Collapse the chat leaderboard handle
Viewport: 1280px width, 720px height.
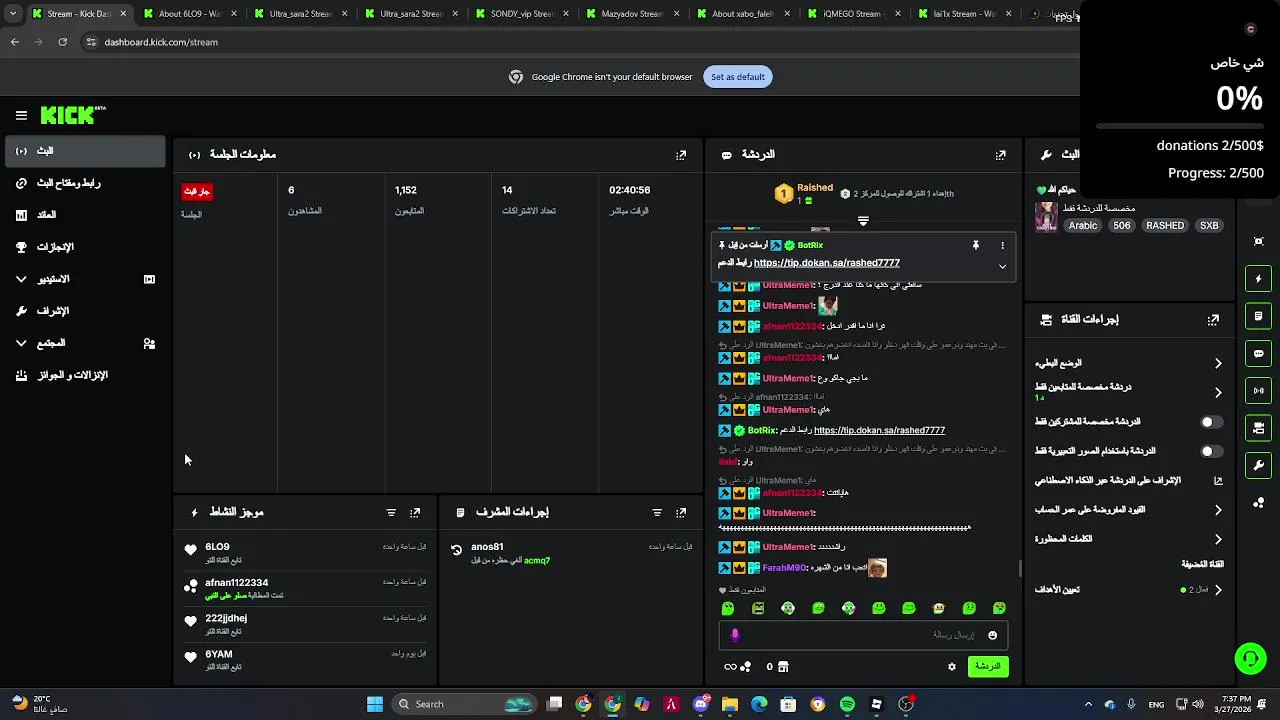863,221
